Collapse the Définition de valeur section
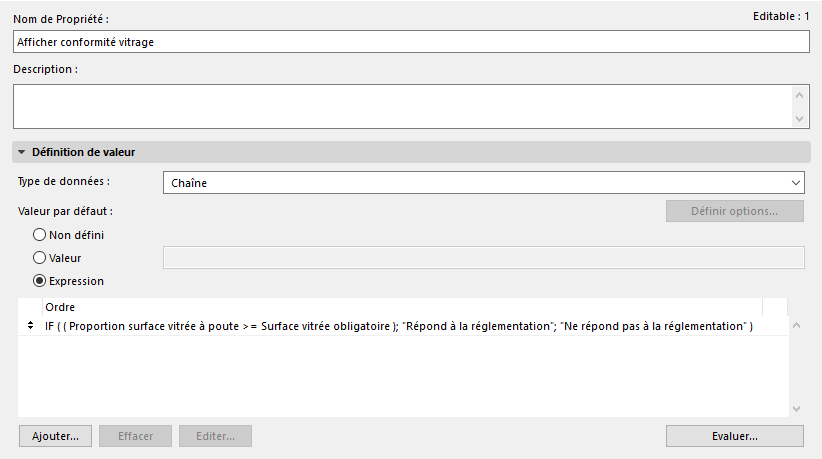Screen dimensions: 822x459 coord(22,152)
